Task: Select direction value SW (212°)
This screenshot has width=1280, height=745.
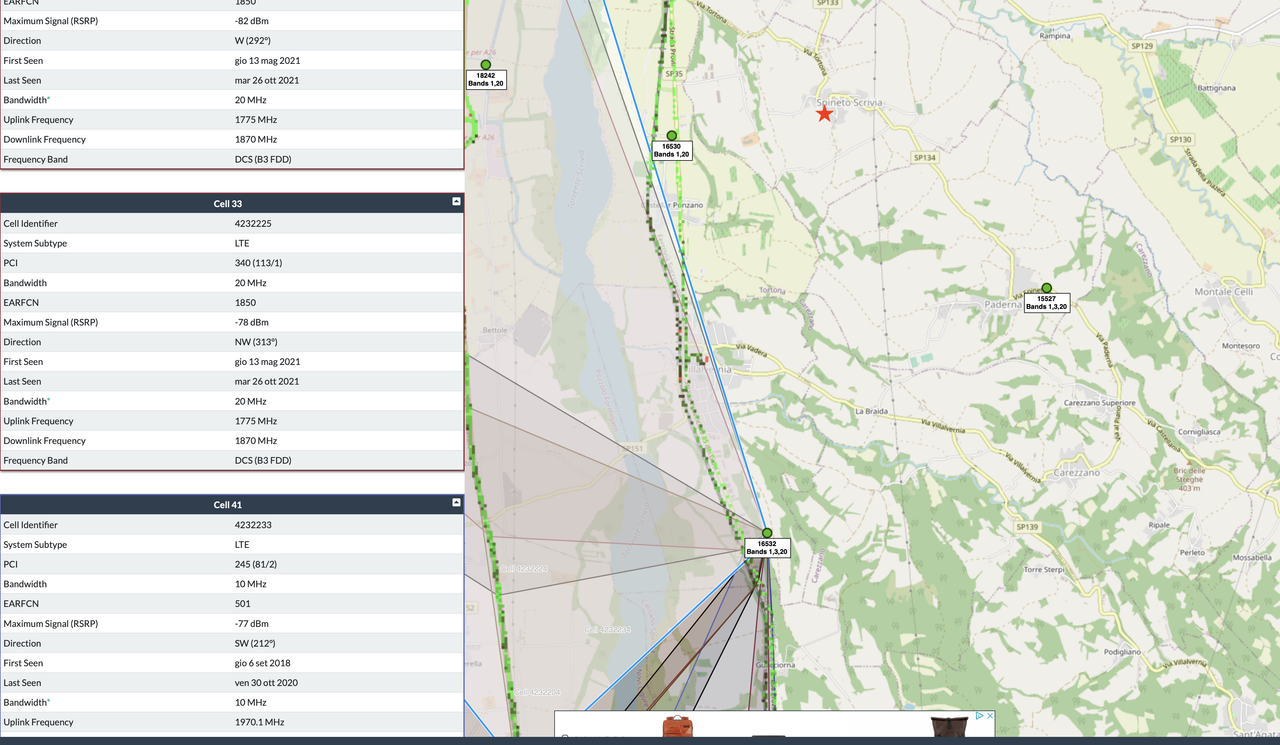Action: (255, 643)
